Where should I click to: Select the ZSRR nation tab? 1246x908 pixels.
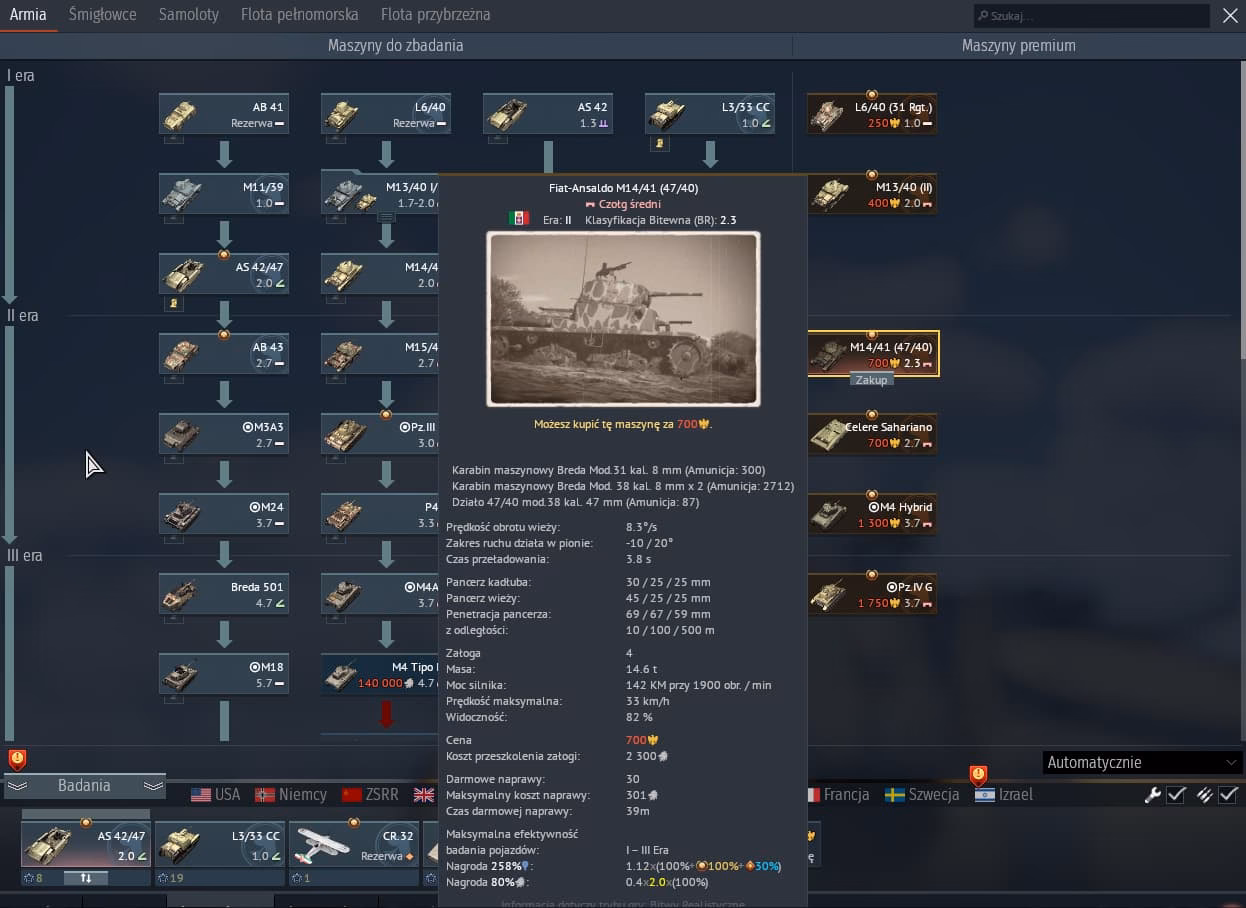(370, 795)
